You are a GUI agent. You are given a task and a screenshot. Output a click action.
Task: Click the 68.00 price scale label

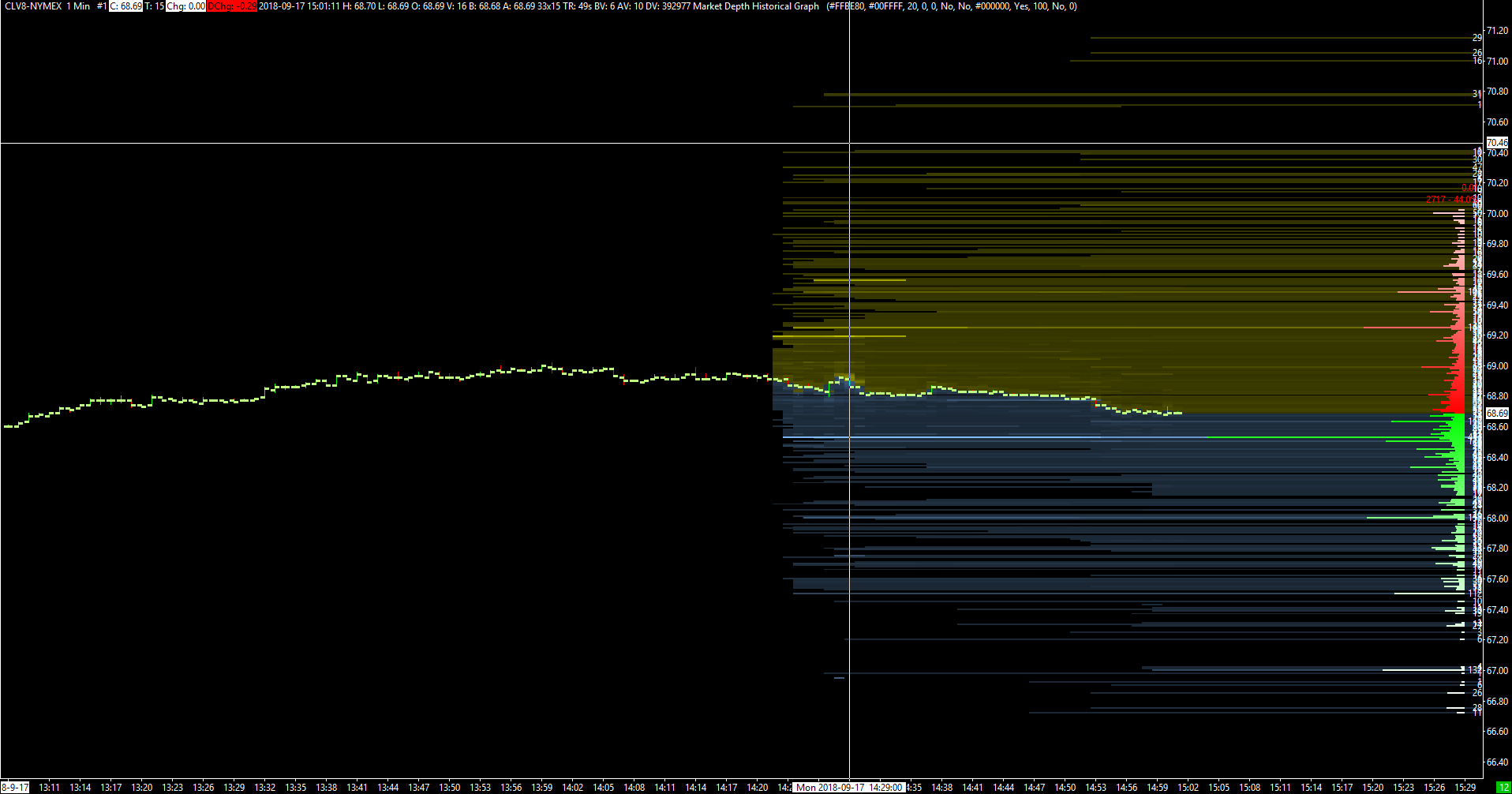coord(1497,519)
